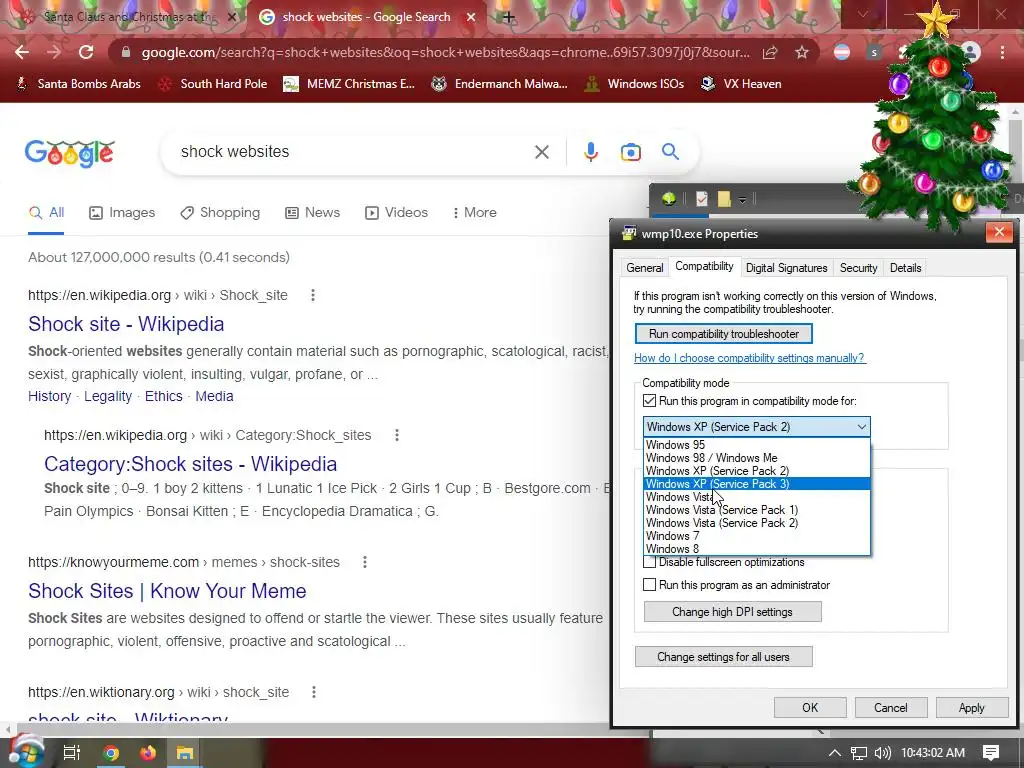Choose Windows 7 from the list
The image size is (1024, 768).
pyautogui.click(x=757, y=536)
